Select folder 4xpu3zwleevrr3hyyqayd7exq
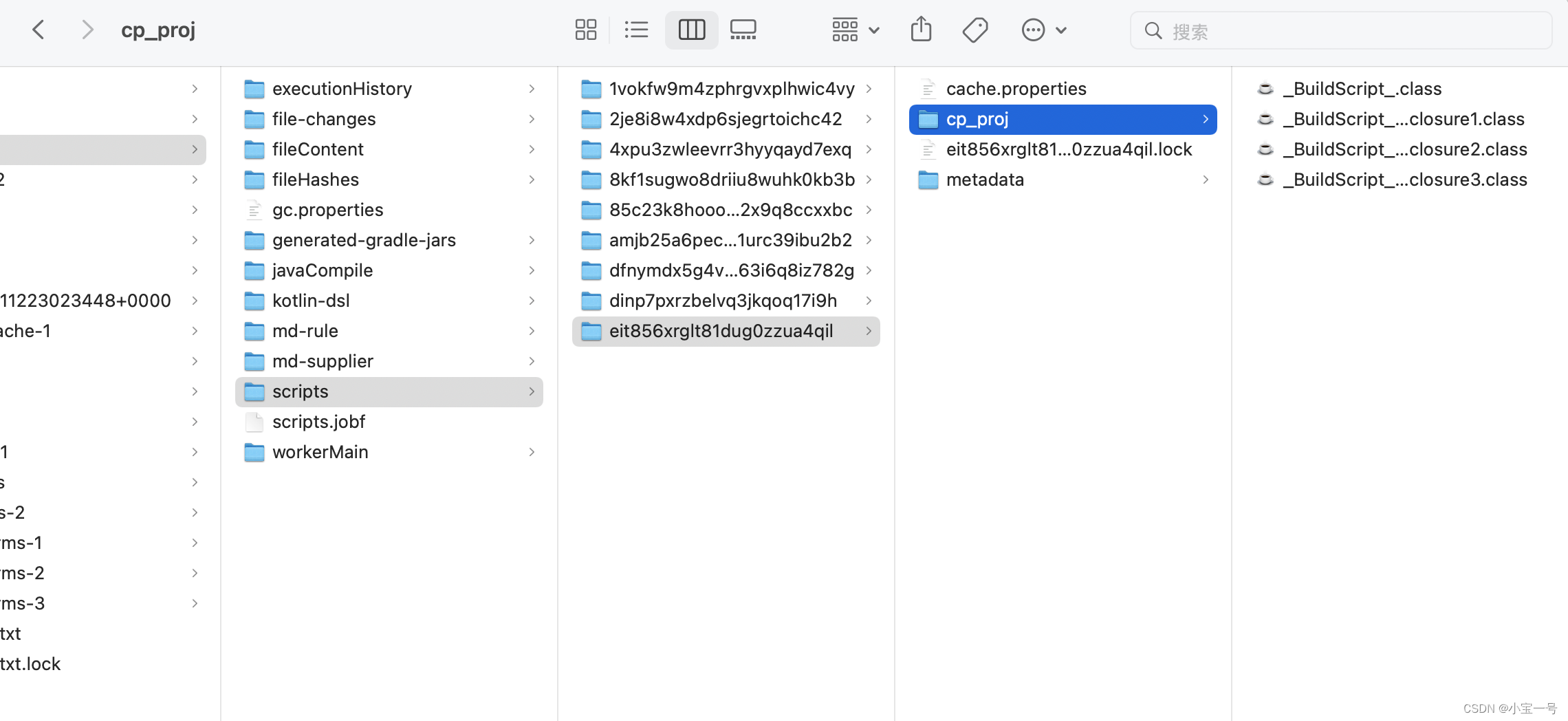Screen dimensions: 1568x721 (x=726, y=149)
